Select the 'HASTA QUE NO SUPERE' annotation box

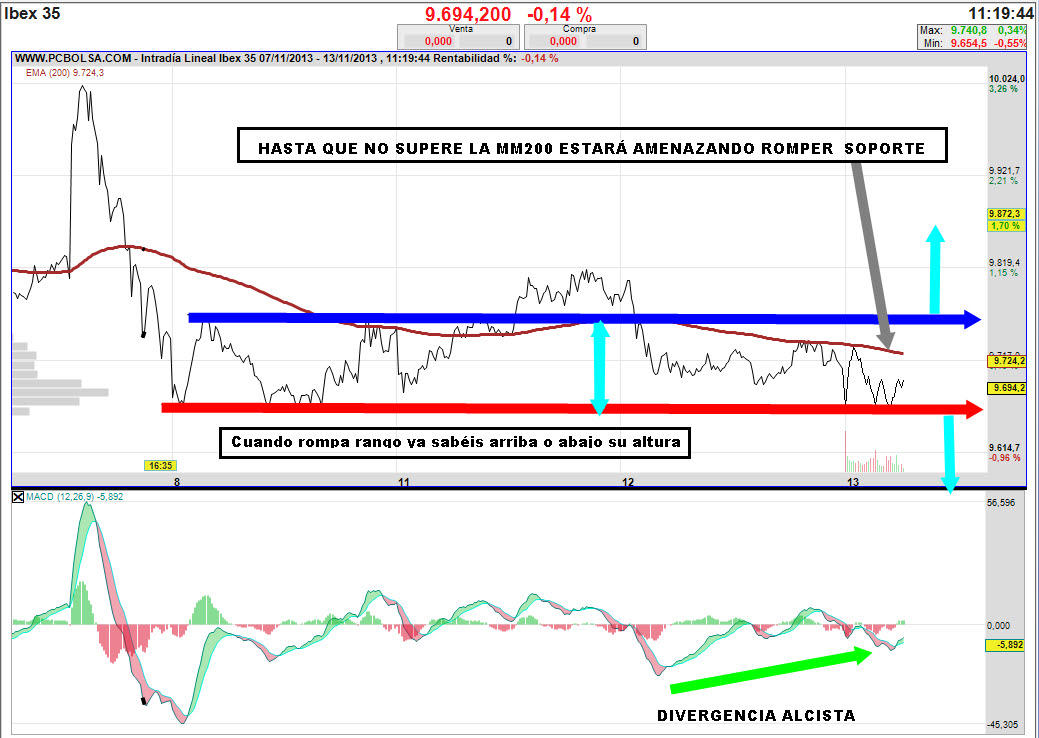590,147
